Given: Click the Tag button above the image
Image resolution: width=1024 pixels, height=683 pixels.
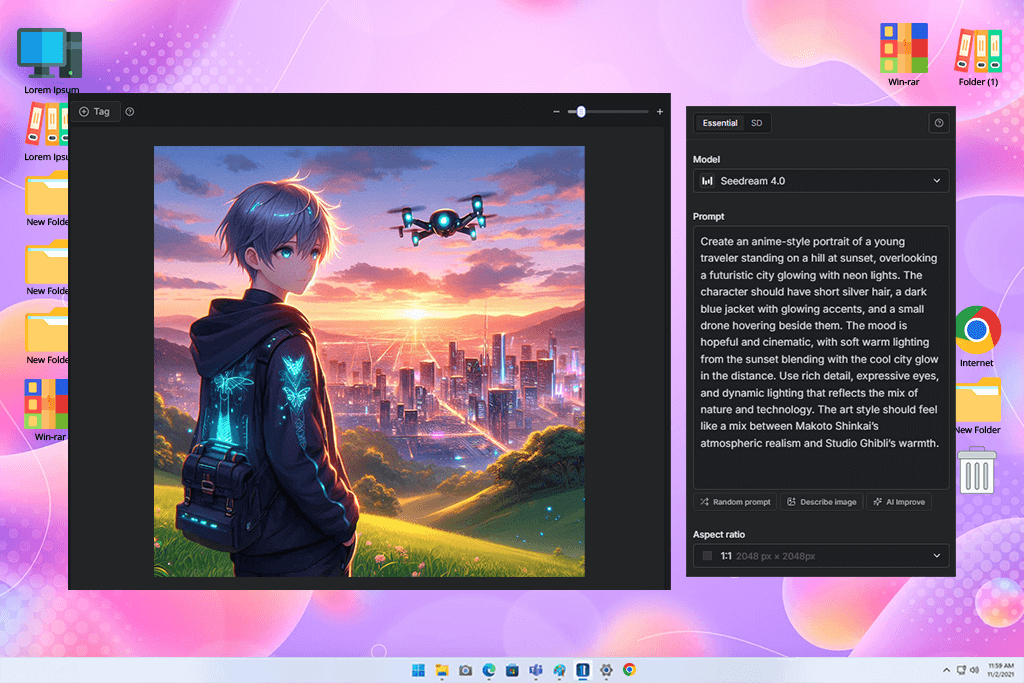Looking at the screenshot, I should click(95, 112).
